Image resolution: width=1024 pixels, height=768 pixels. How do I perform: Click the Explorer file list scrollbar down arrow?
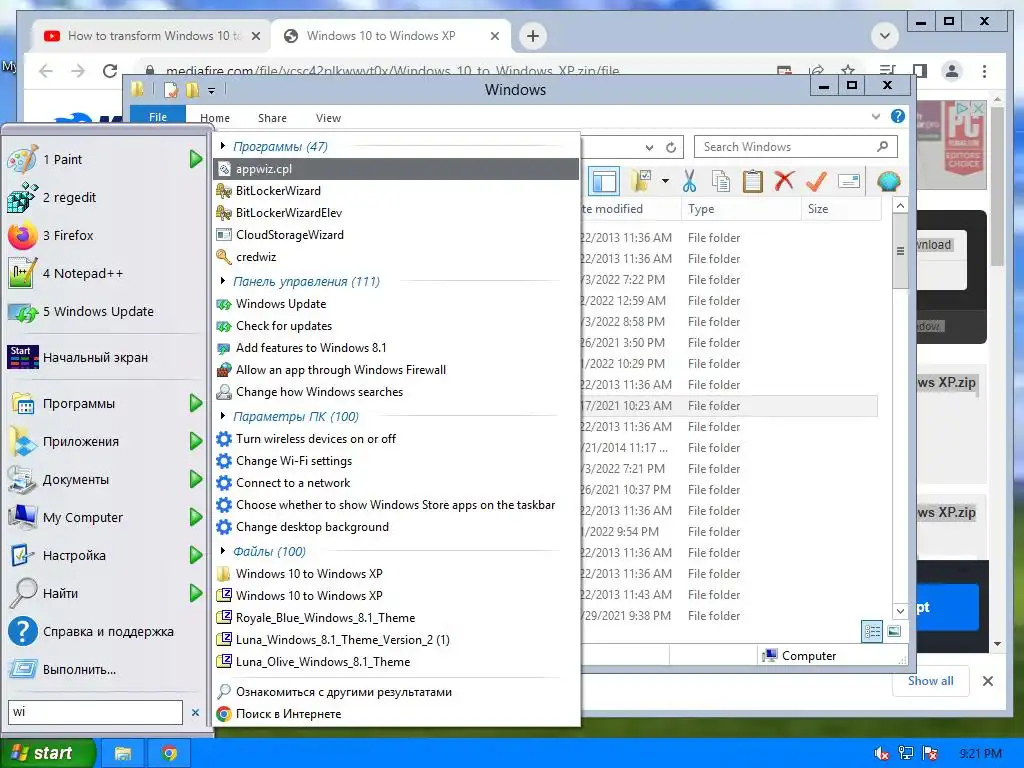point(900,611)
